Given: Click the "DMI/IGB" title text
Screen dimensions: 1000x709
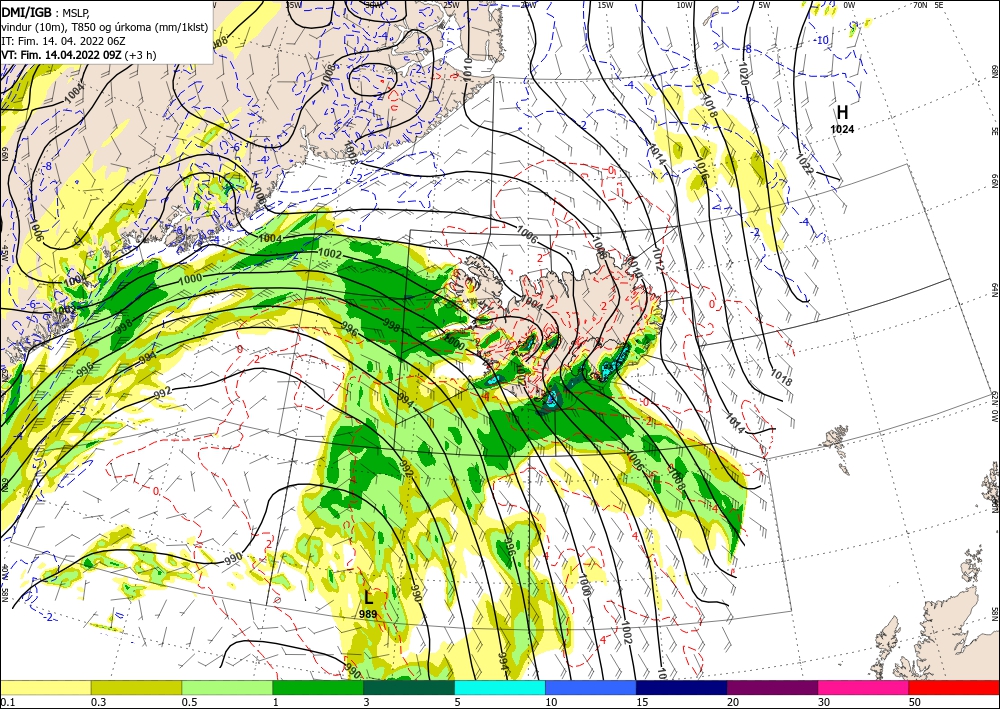Looking at the screenshot, I should (27, 11).
